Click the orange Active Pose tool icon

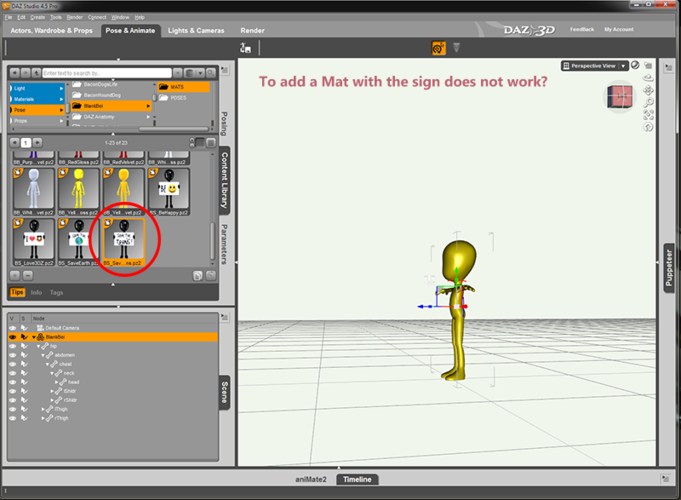[438, 48]
